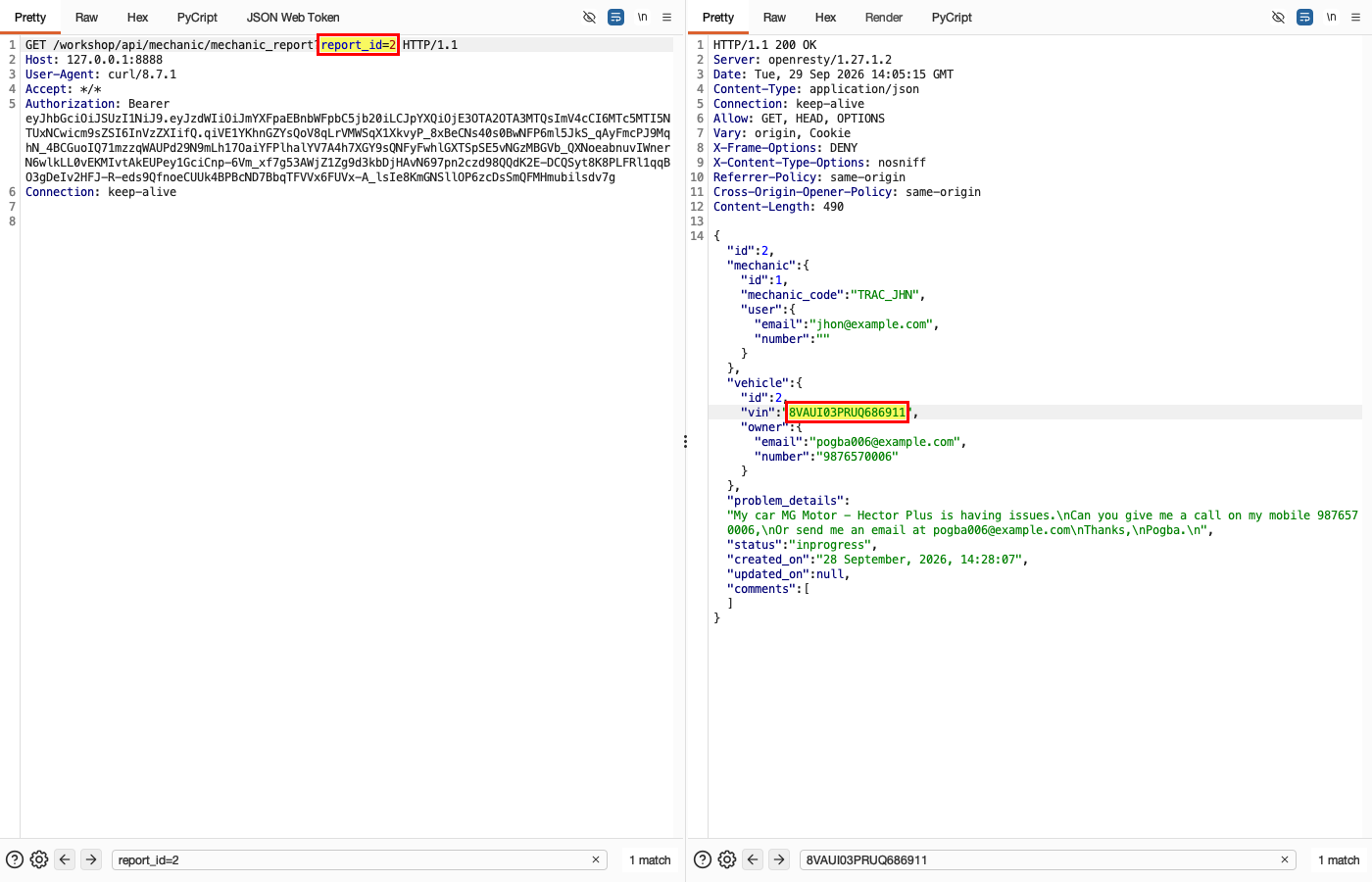This screenshot has width=1372, height=882.
Task: Go to previous match in request search
Action: click(65, 859)
